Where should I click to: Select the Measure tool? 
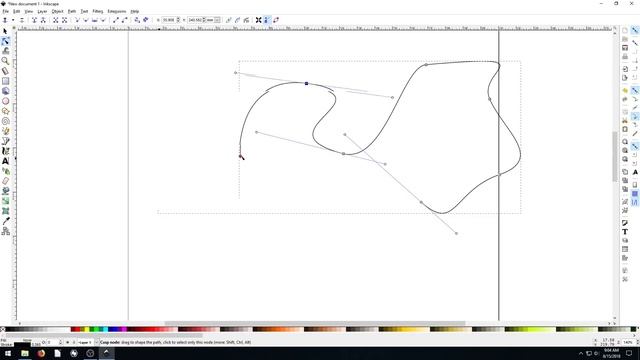click(x=5, y=71)
